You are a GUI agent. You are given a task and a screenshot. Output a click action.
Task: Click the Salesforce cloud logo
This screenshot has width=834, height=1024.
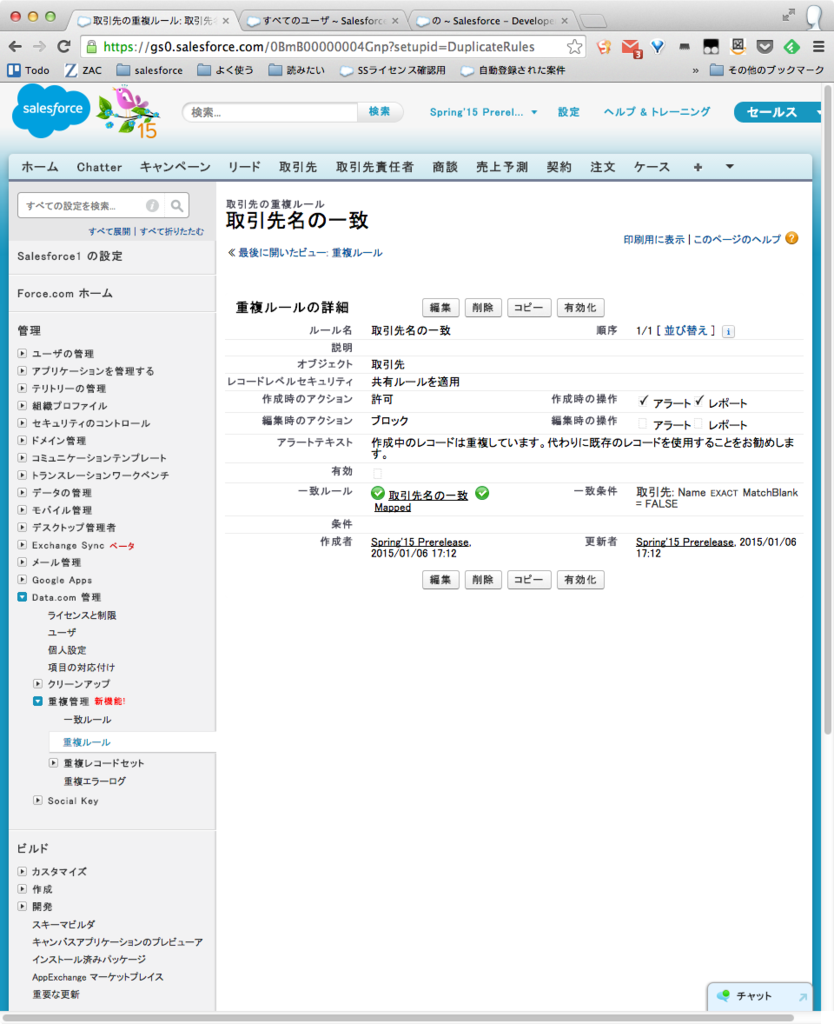[51, 111]
